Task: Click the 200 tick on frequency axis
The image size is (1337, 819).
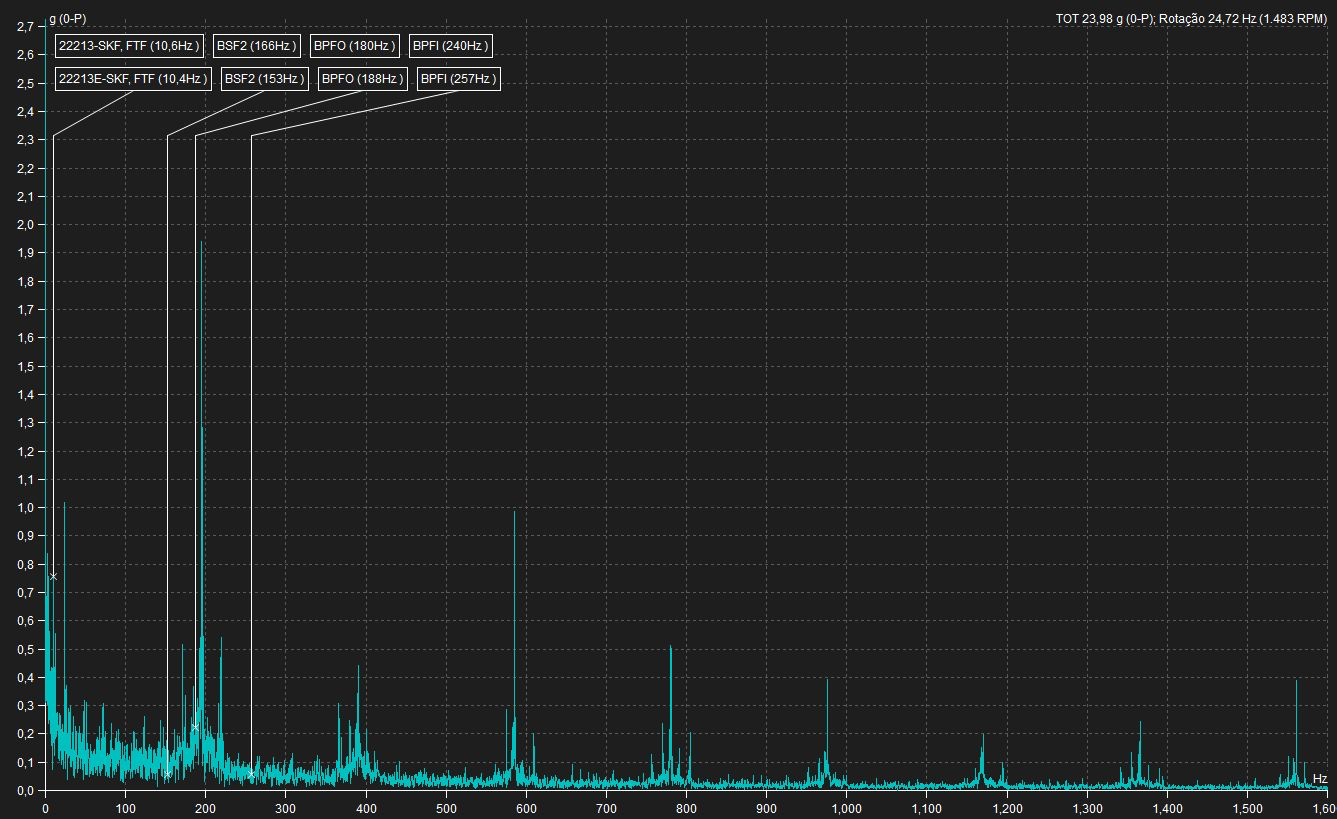Action: pos(205,808)
